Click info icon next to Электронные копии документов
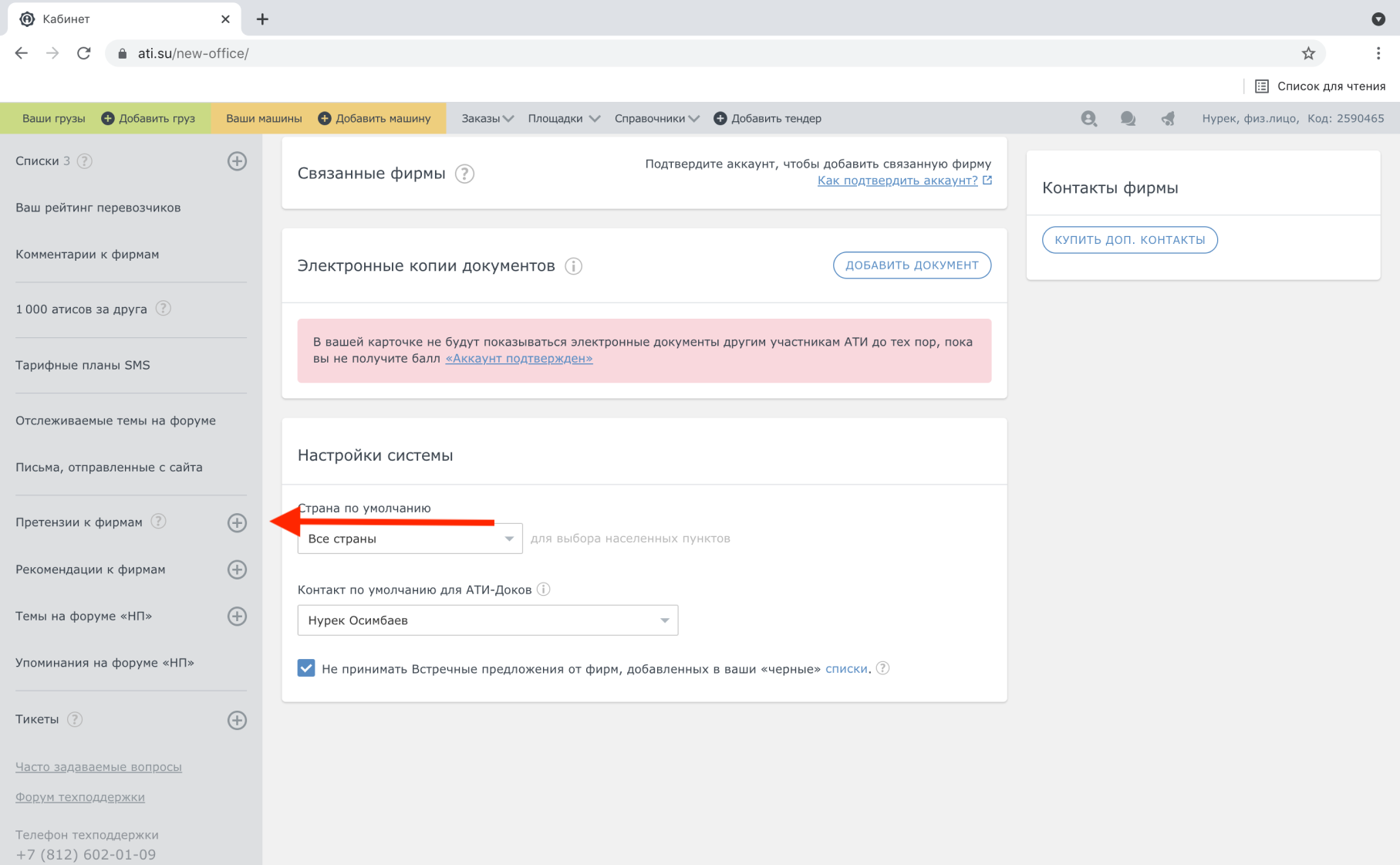This screenshot has width=1400, height=865. tap(573, 266)
